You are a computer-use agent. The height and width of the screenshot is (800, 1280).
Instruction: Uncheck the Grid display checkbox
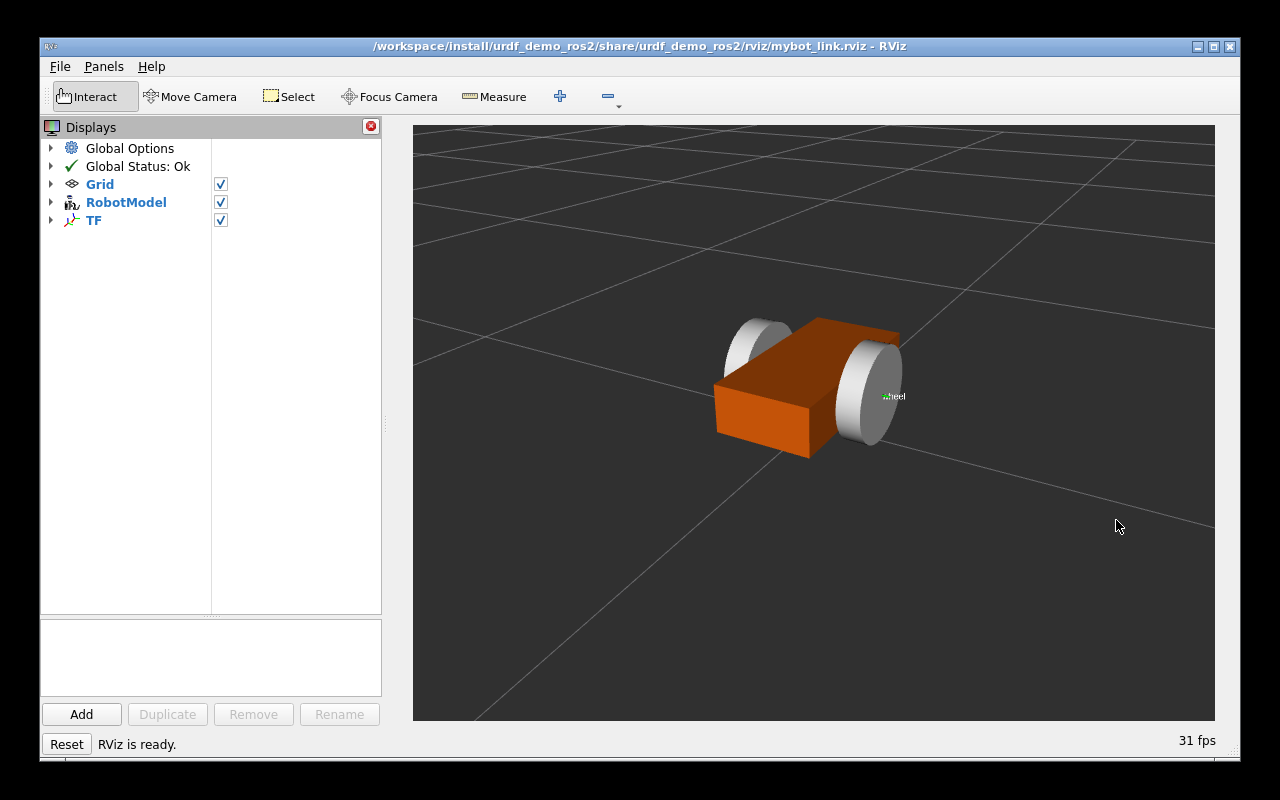[x=221, y=184]
